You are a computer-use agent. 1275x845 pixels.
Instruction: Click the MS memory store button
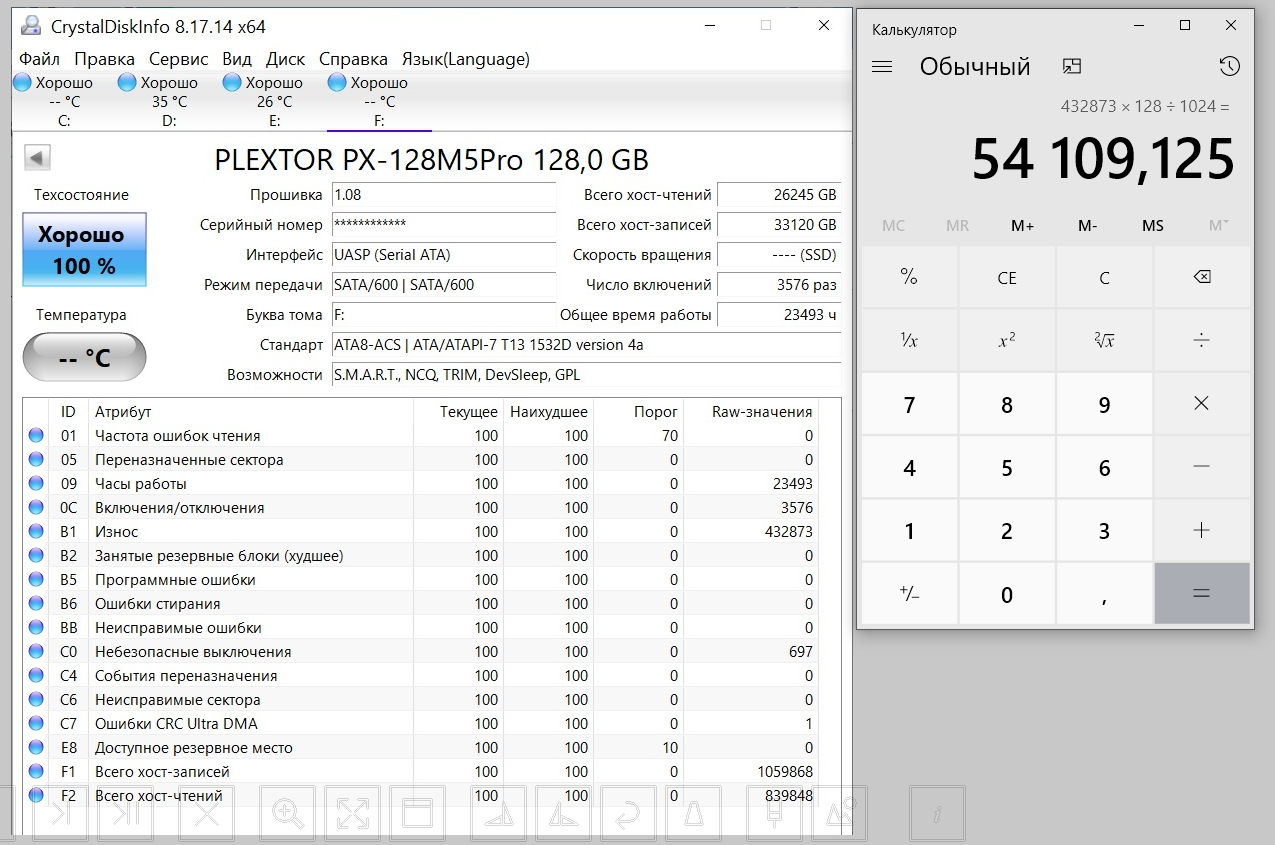tap(1152, 226)
